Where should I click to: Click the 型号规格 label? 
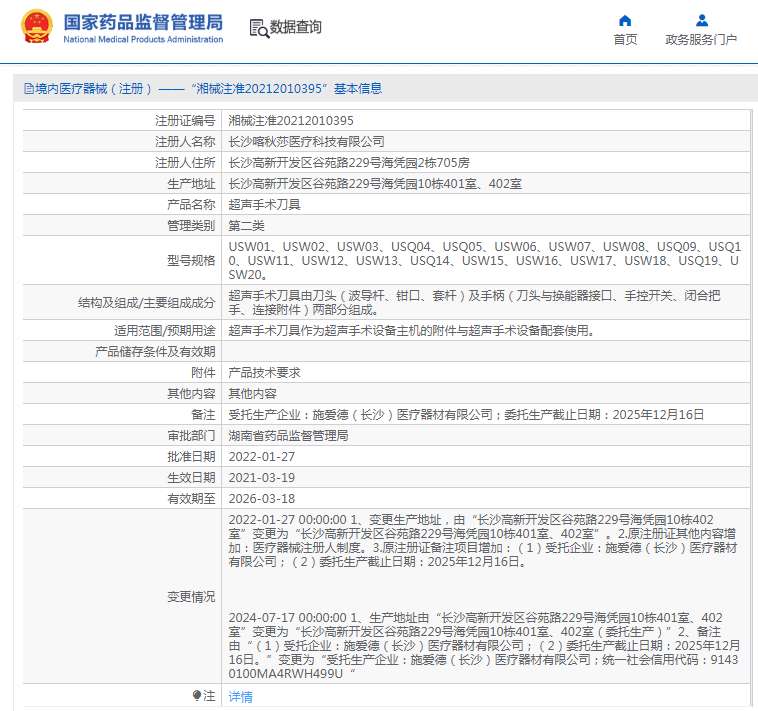pyautogui.click(x=191, y=261)
